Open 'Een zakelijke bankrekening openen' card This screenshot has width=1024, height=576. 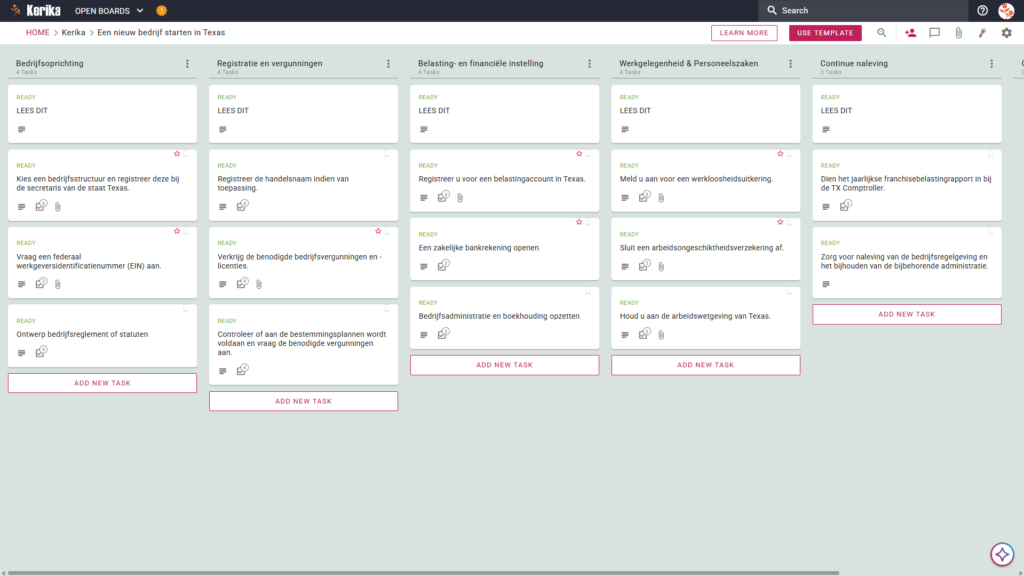(504, 249)
